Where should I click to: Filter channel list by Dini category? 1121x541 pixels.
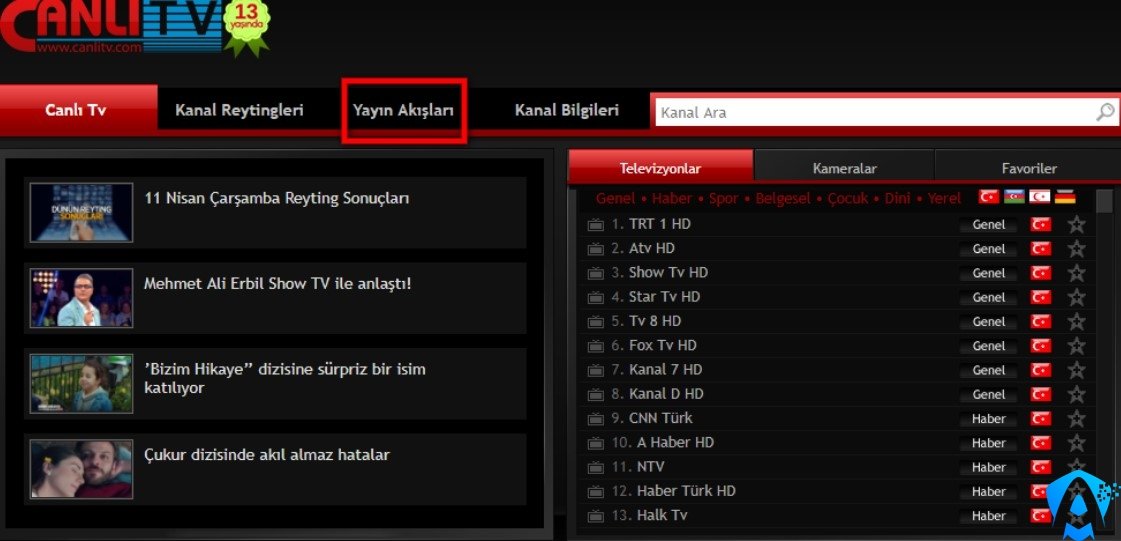897,198
